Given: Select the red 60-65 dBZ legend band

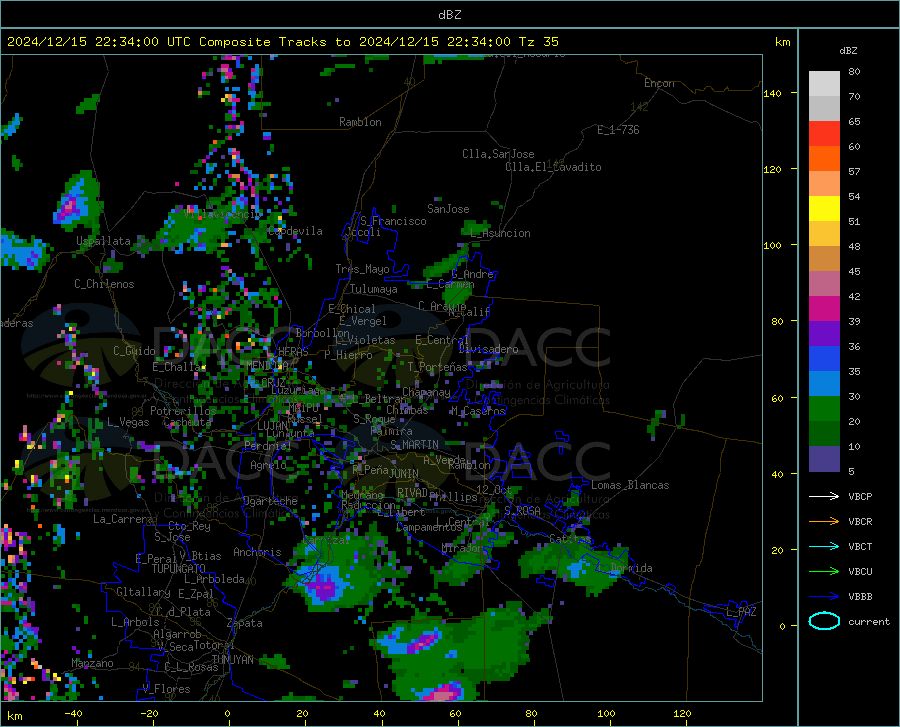Looking at the screenshot, I should pos(824,134).
